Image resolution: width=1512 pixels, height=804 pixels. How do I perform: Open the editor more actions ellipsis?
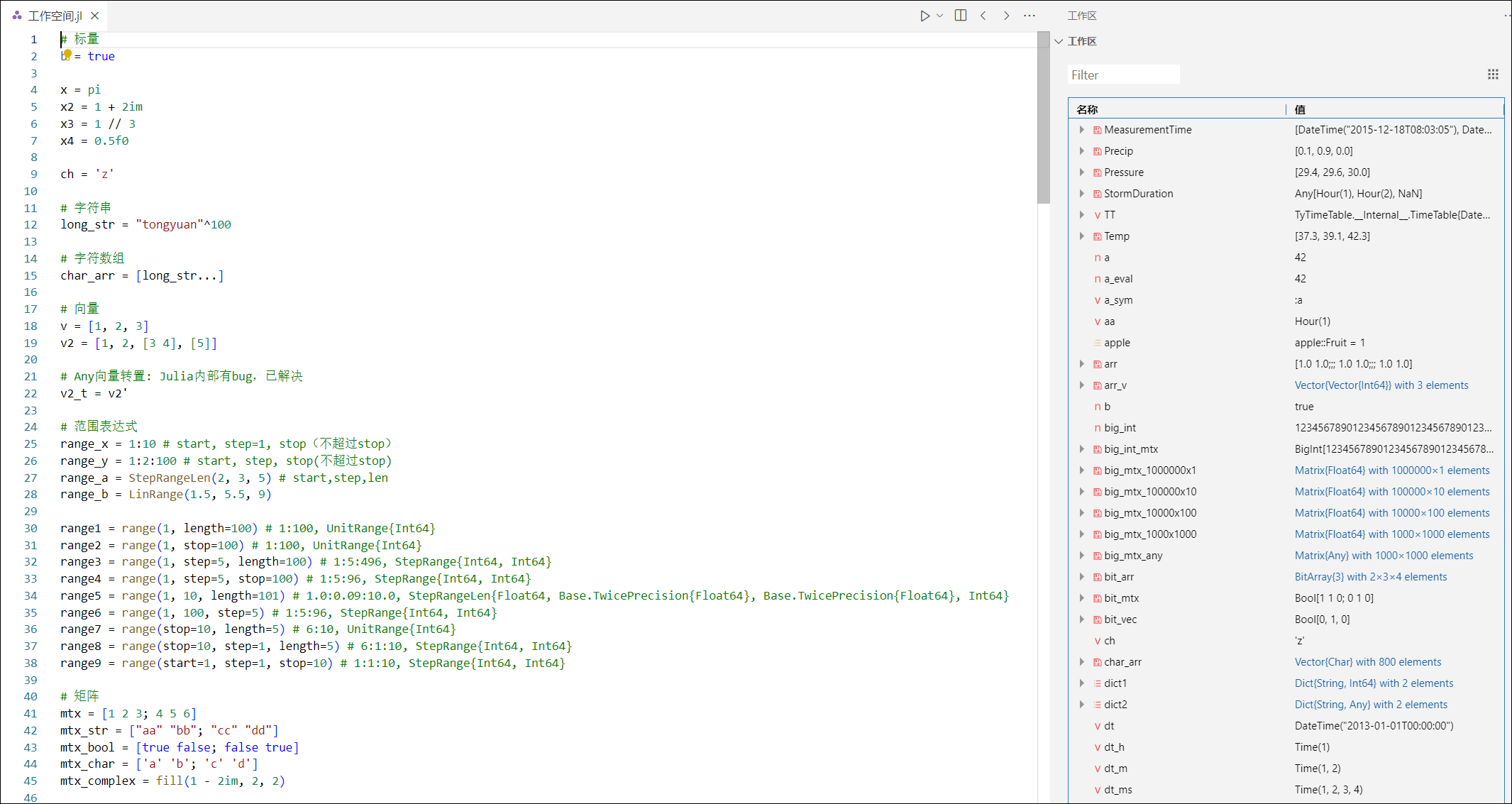[x=1030, y=16]
